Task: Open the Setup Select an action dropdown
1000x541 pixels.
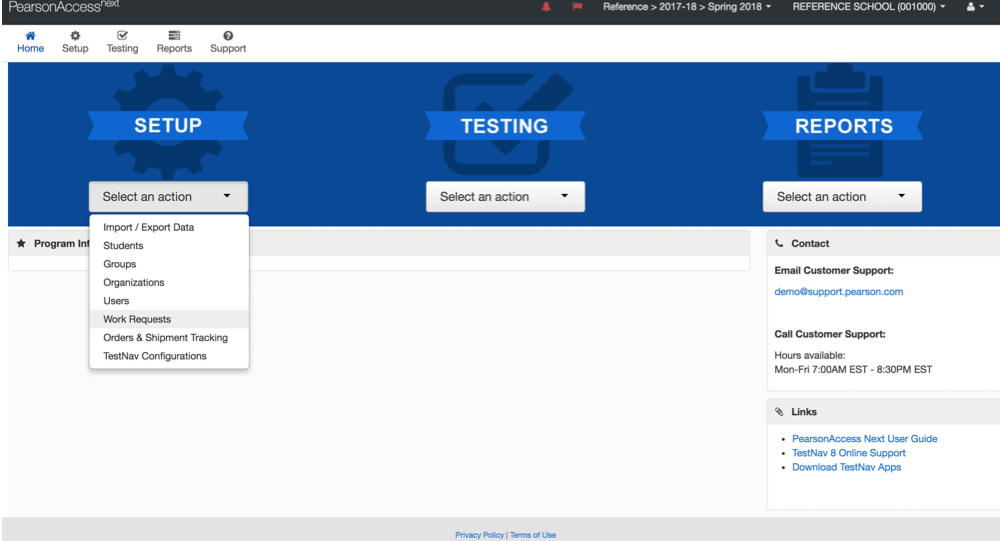Action: (168, 196)
